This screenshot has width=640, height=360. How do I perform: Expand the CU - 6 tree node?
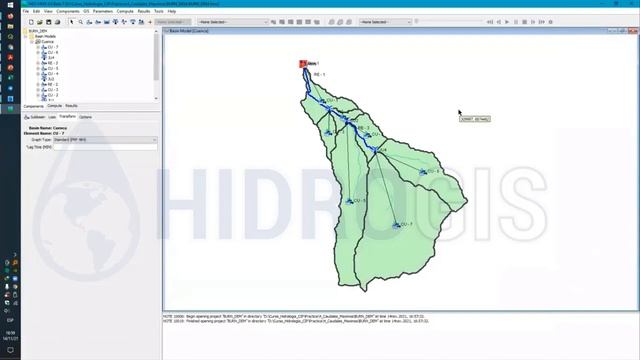(x=38, y=53)
